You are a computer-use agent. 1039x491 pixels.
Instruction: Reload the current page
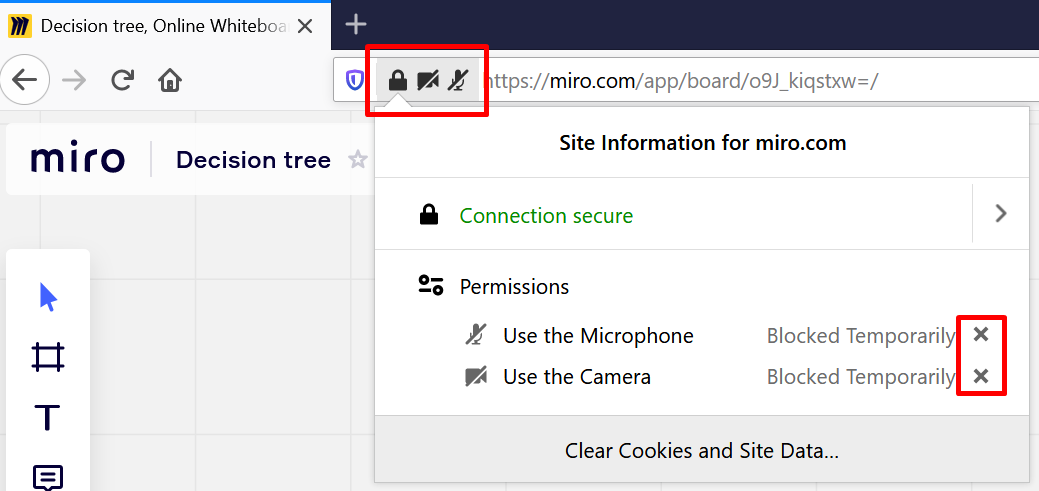click(123, 80)
